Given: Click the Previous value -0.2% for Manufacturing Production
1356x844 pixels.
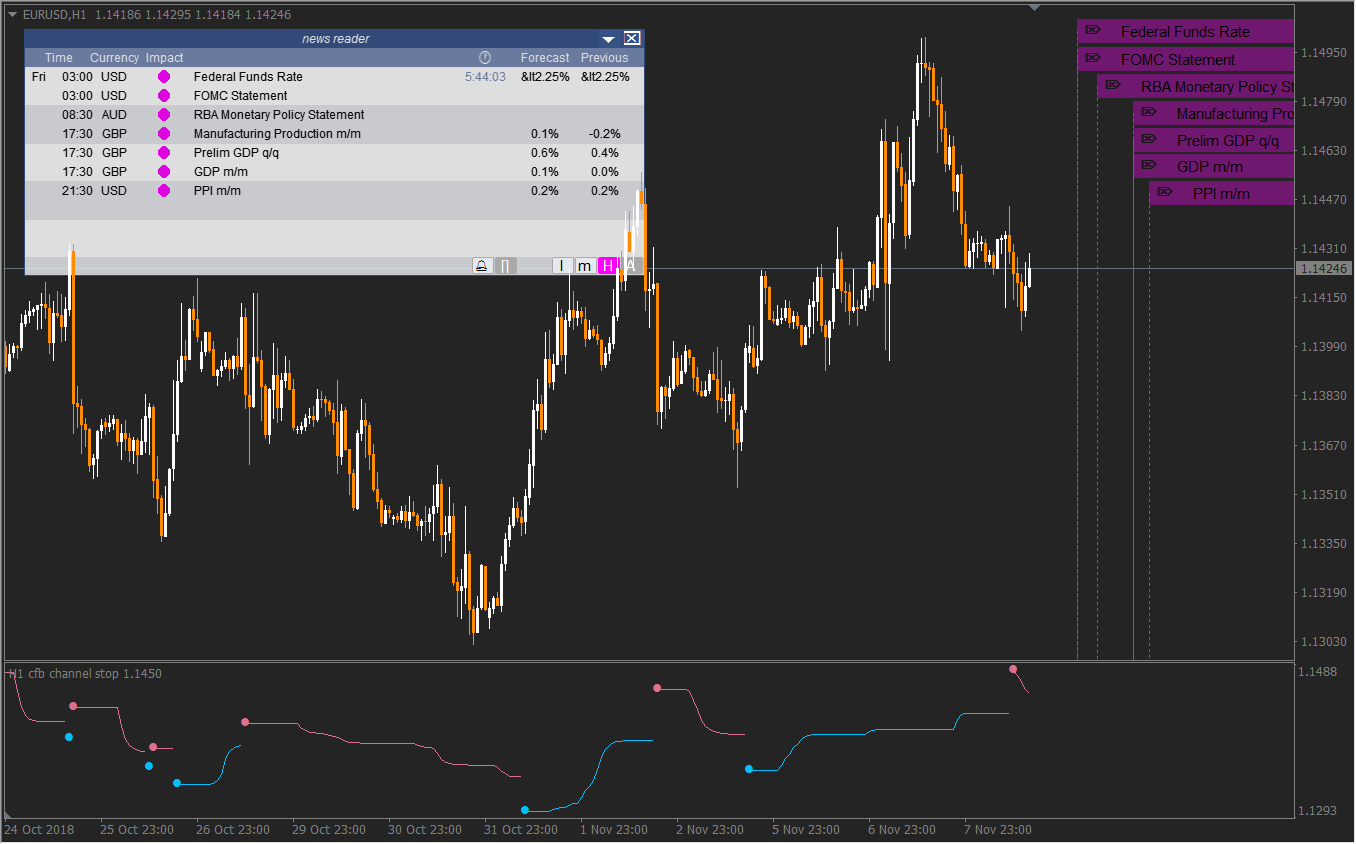Looking at the screenshot, I should [x=604, y=134].
